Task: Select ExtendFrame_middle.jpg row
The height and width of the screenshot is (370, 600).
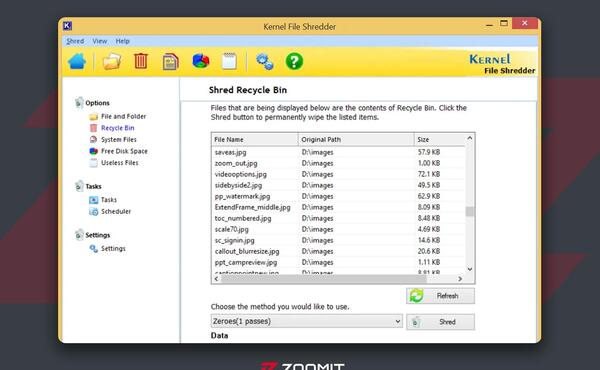Action: 339,207
